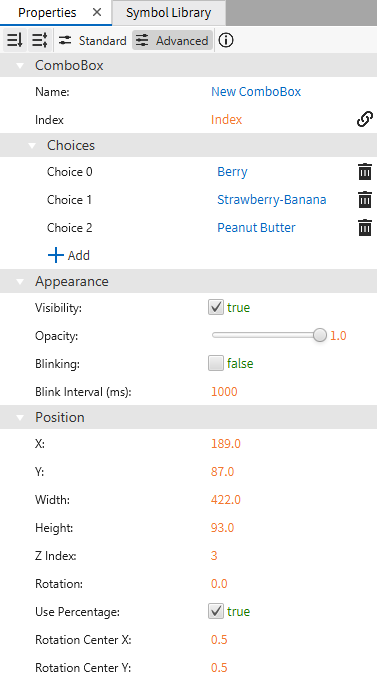
Task: Click the Opacity slider handle
Action: 320,335
